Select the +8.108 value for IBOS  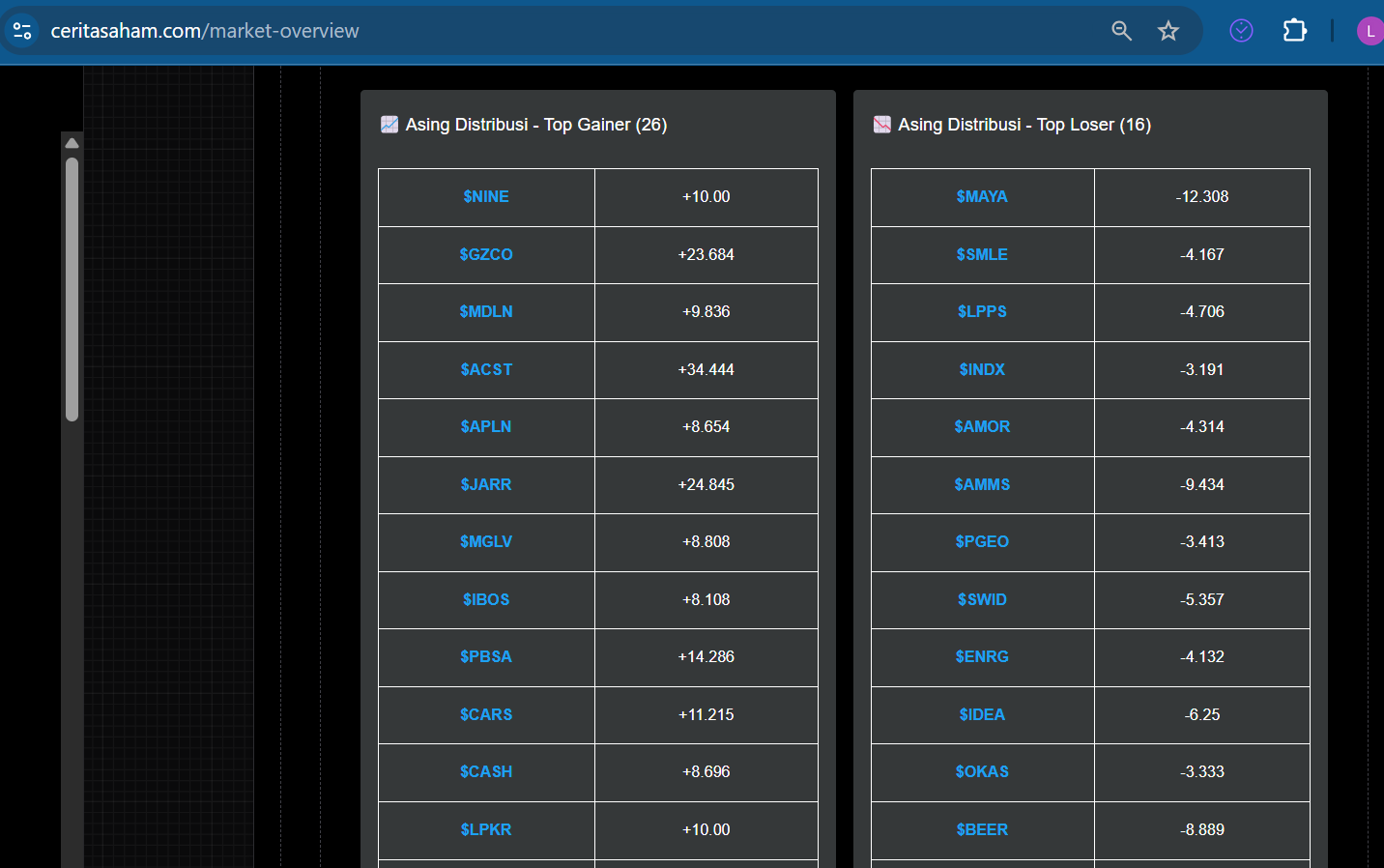coord(706,599)
